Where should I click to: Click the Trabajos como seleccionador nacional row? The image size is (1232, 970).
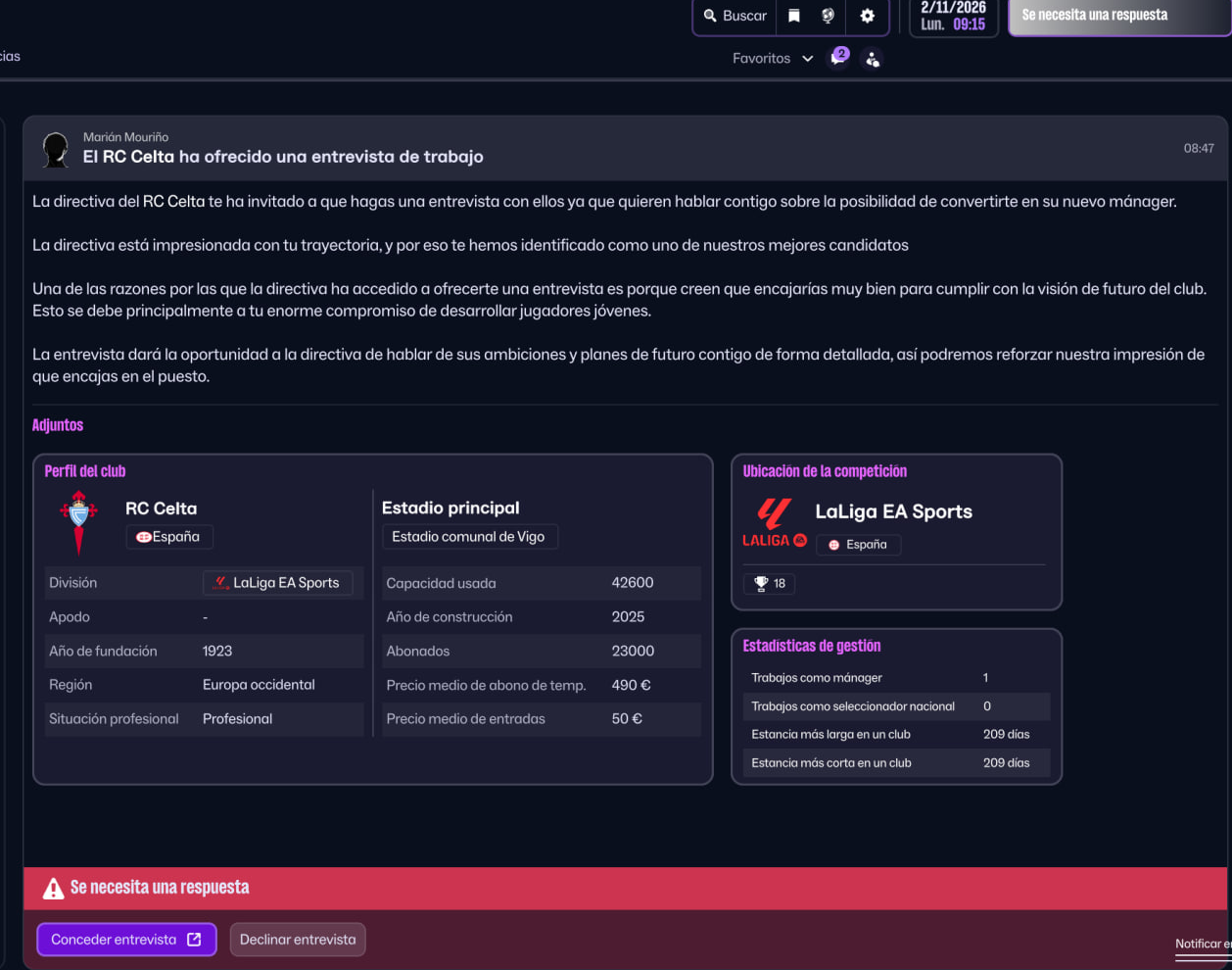896,706
